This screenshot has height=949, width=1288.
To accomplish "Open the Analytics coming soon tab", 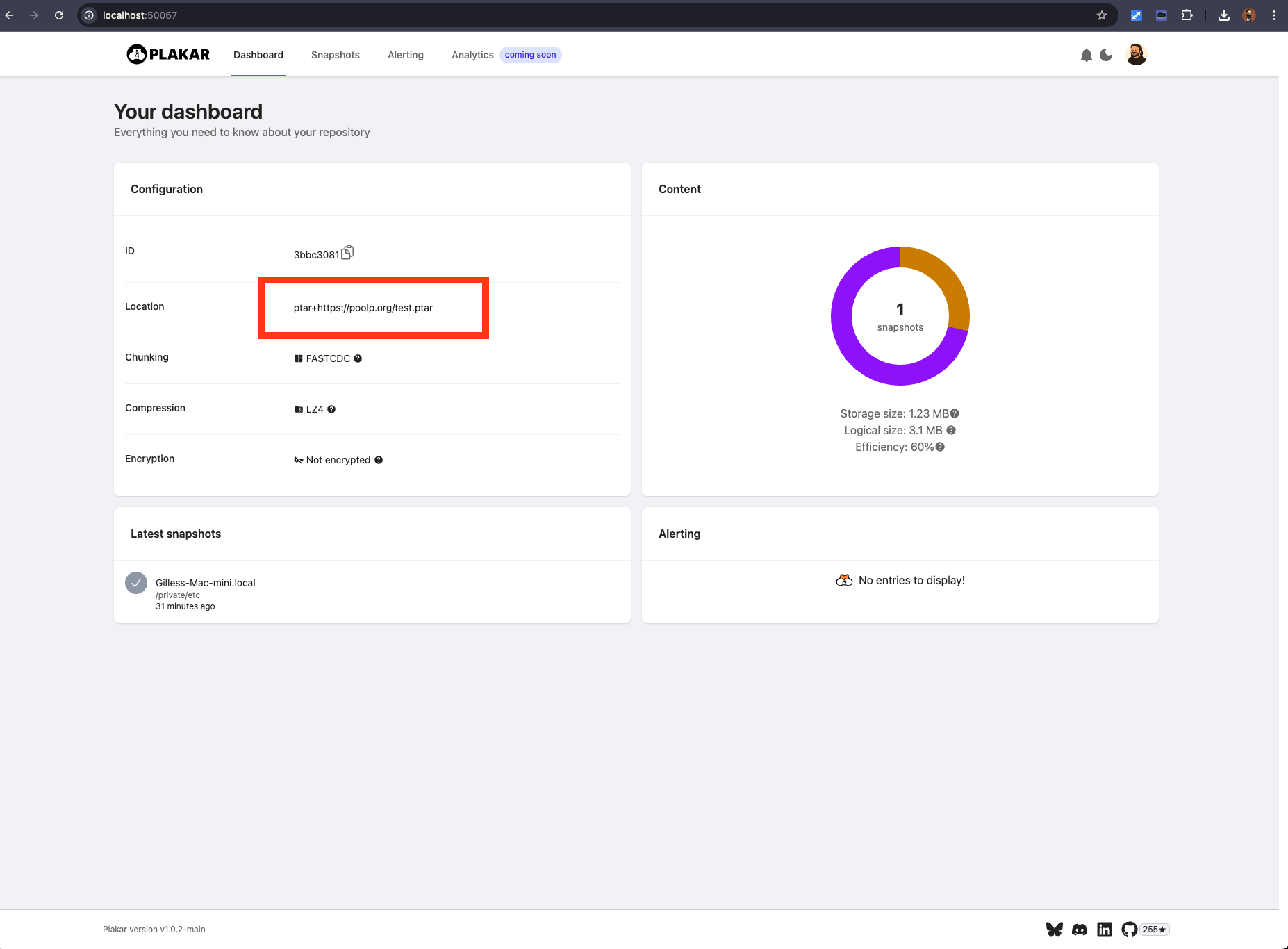I will click(472, 55).
